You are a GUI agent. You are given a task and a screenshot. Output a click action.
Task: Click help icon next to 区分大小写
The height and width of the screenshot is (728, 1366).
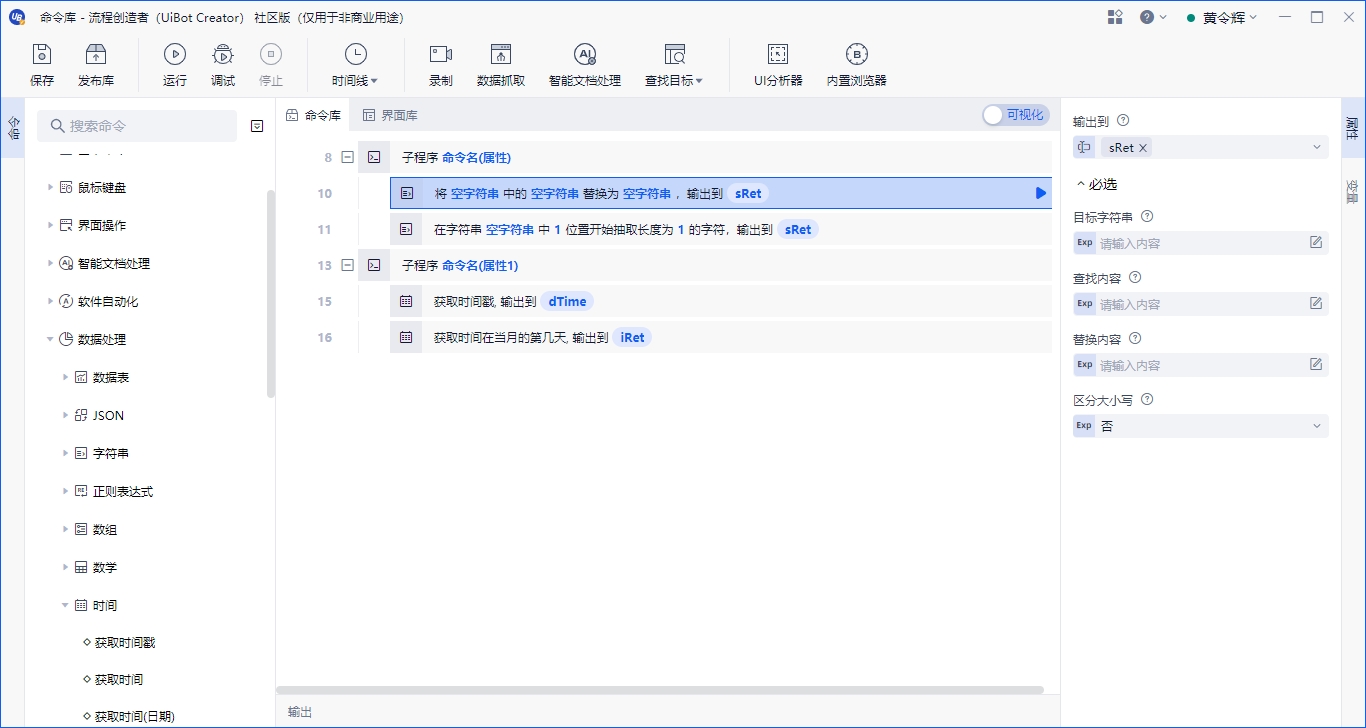point(1147,399)
